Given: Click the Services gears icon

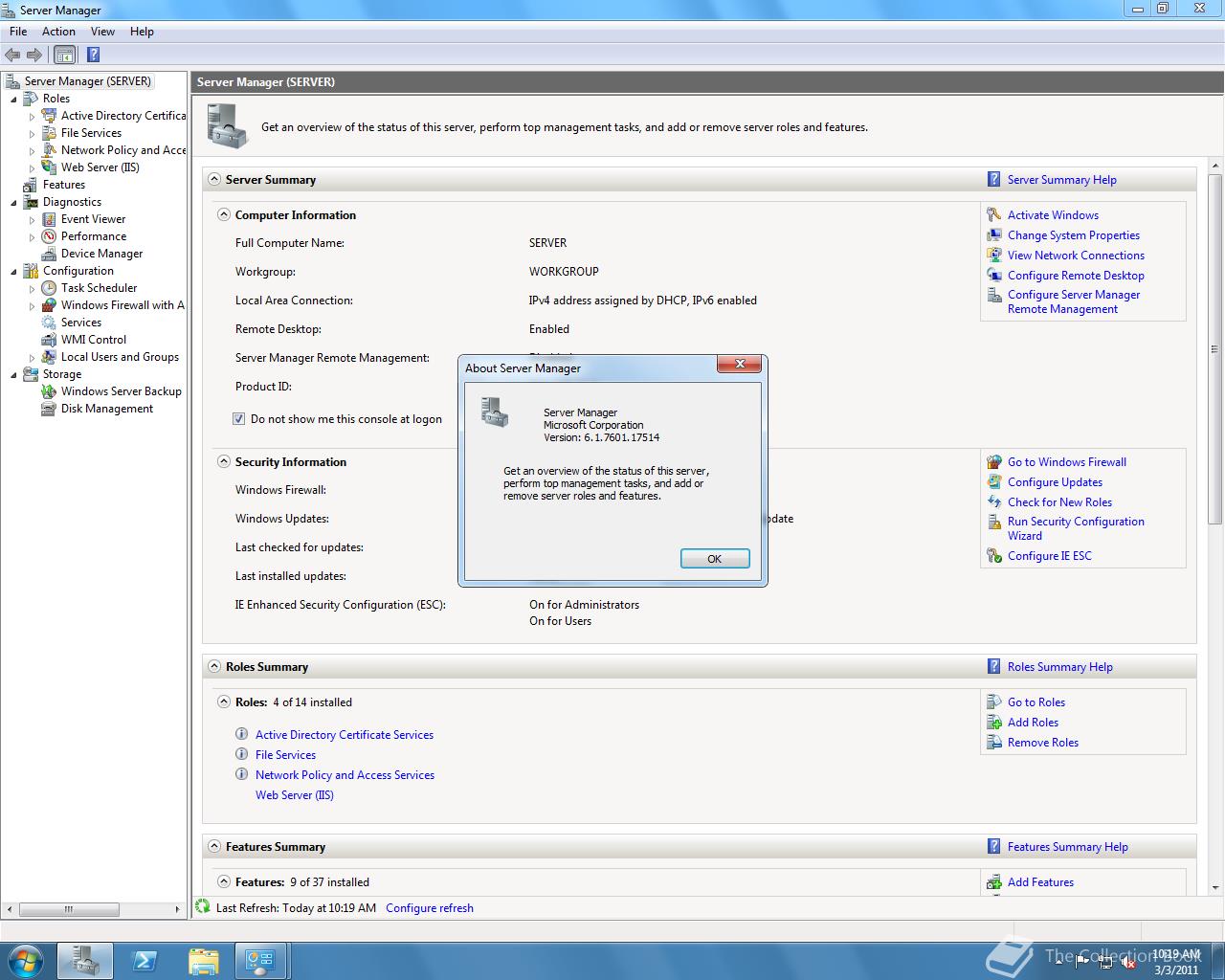Looking at the screenshot, I should tap(49, 323).
